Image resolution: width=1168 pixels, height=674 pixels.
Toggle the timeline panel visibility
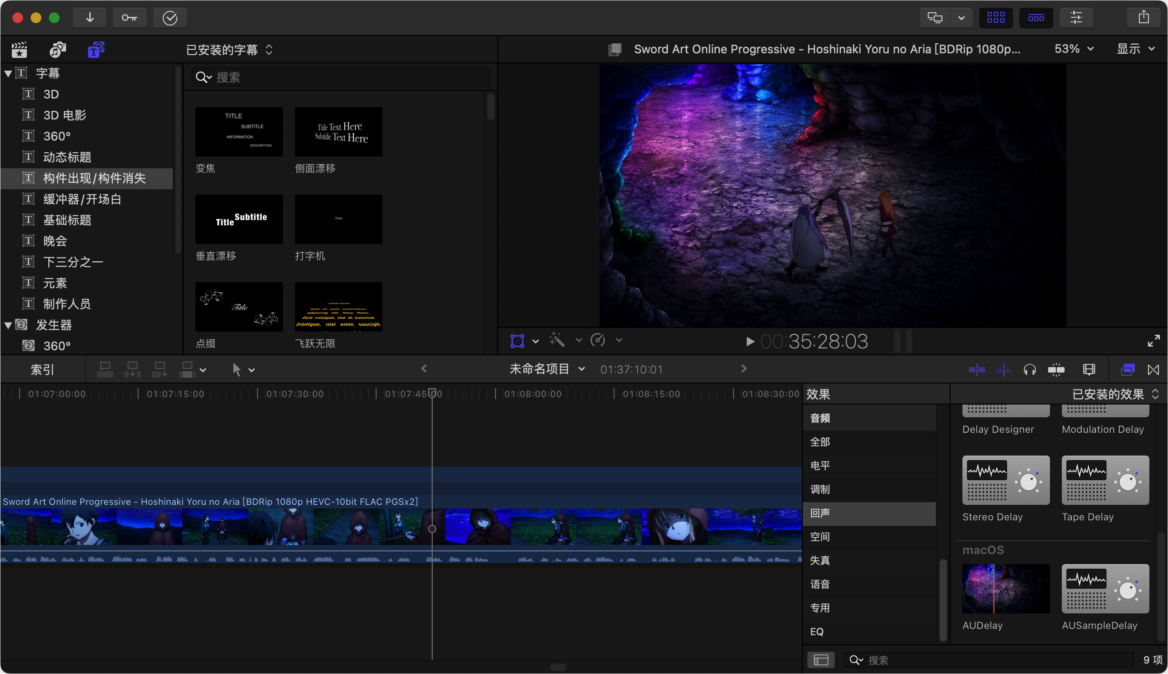coord(1036,17)
